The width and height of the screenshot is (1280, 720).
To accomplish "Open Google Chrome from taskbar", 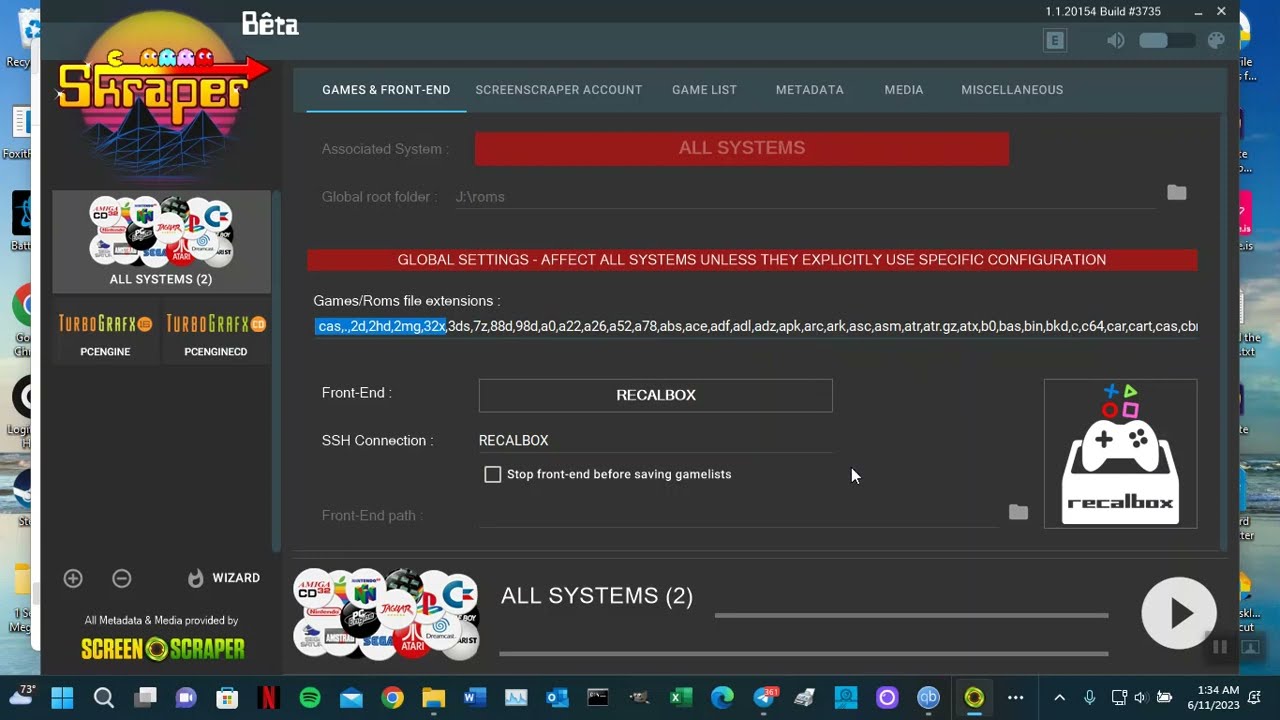I will click(392, 697).
